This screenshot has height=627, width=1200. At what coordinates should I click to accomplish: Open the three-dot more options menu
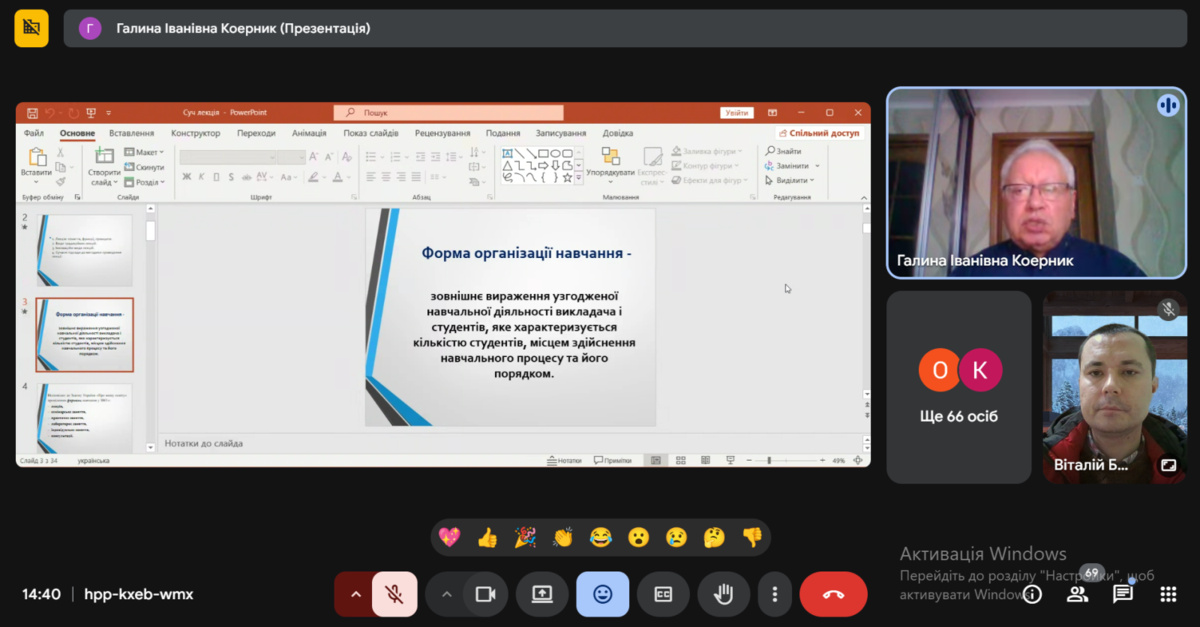775,594
